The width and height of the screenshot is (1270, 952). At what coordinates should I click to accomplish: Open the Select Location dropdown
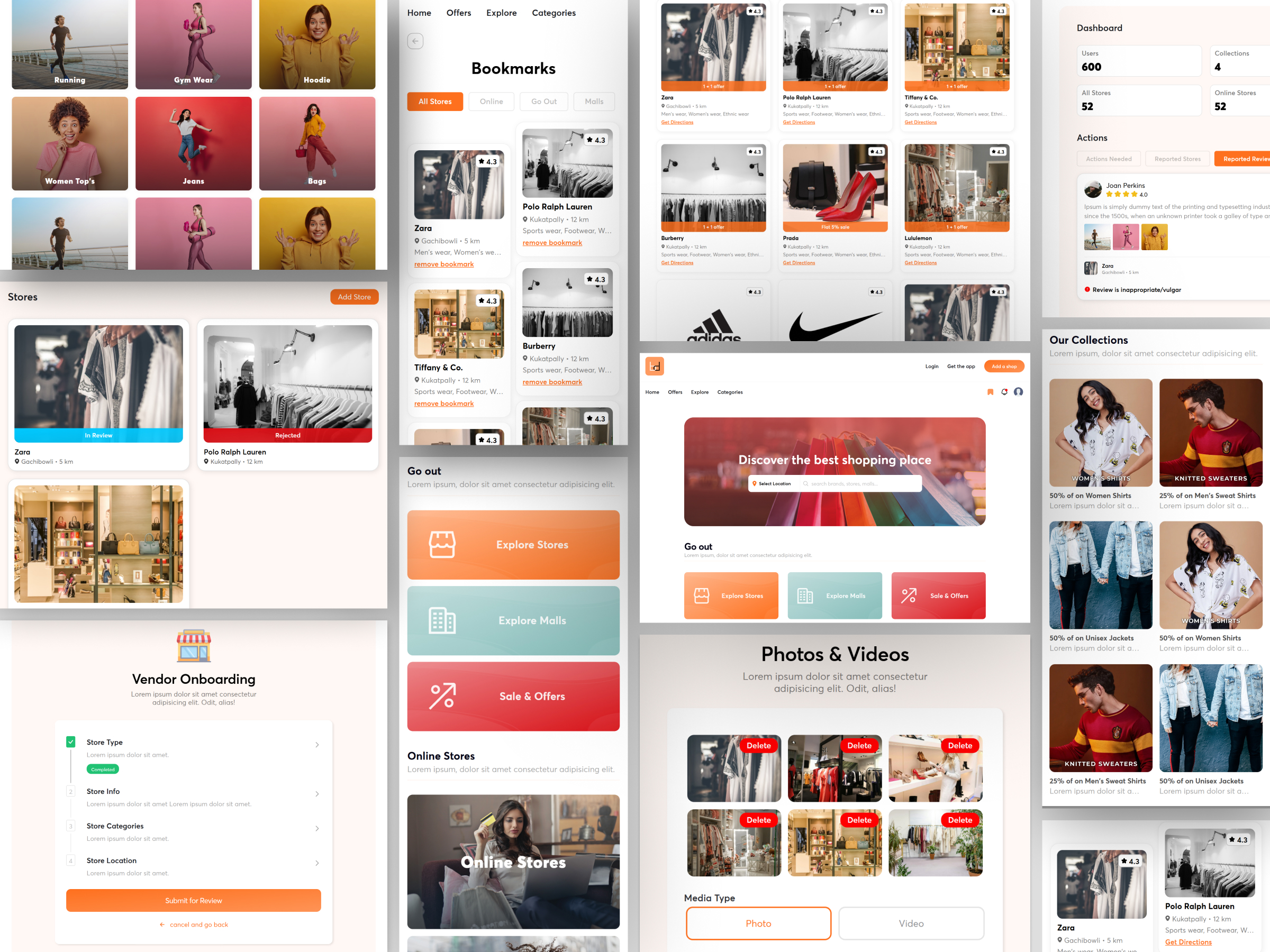[773, 483]
